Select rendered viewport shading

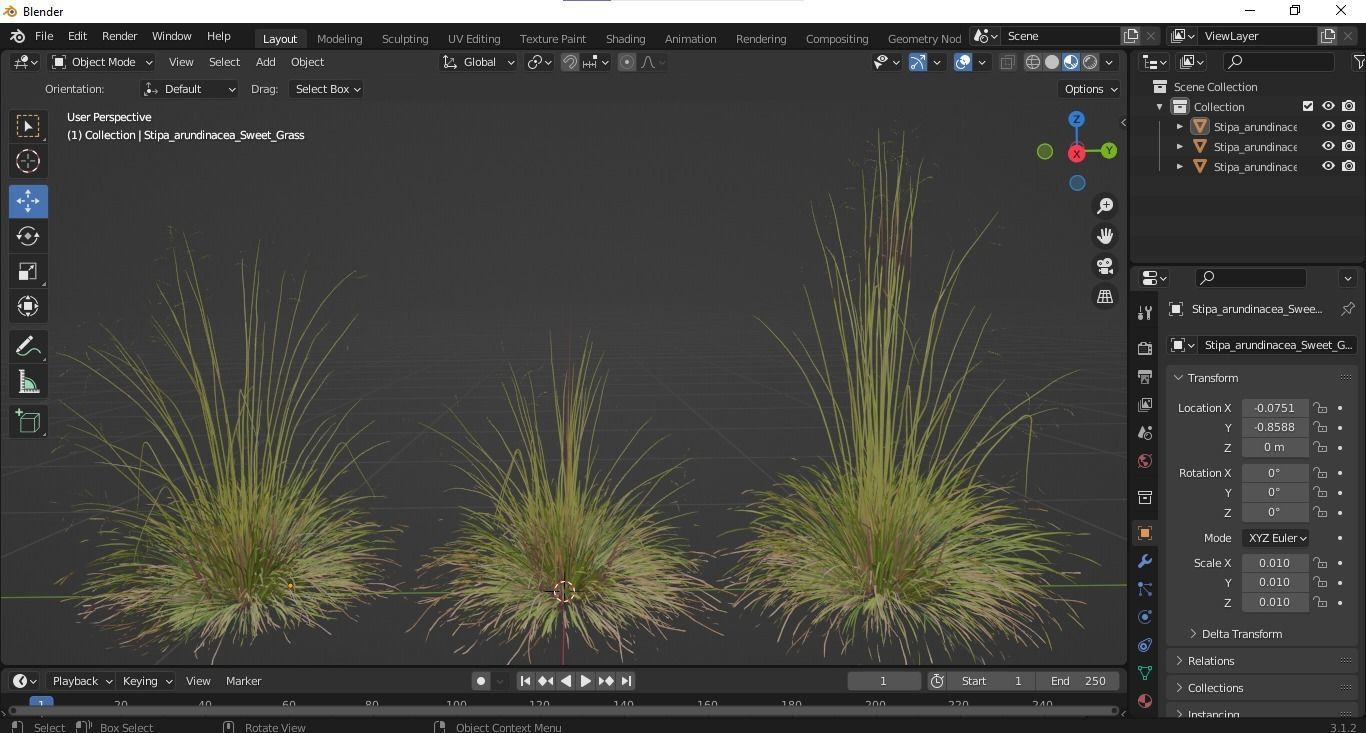point(1090,62)
